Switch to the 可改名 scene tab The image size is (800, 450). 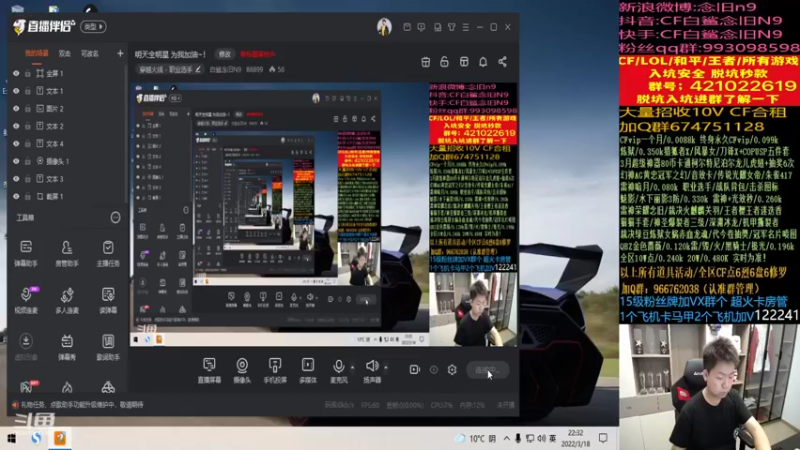[x=90, y=54]
